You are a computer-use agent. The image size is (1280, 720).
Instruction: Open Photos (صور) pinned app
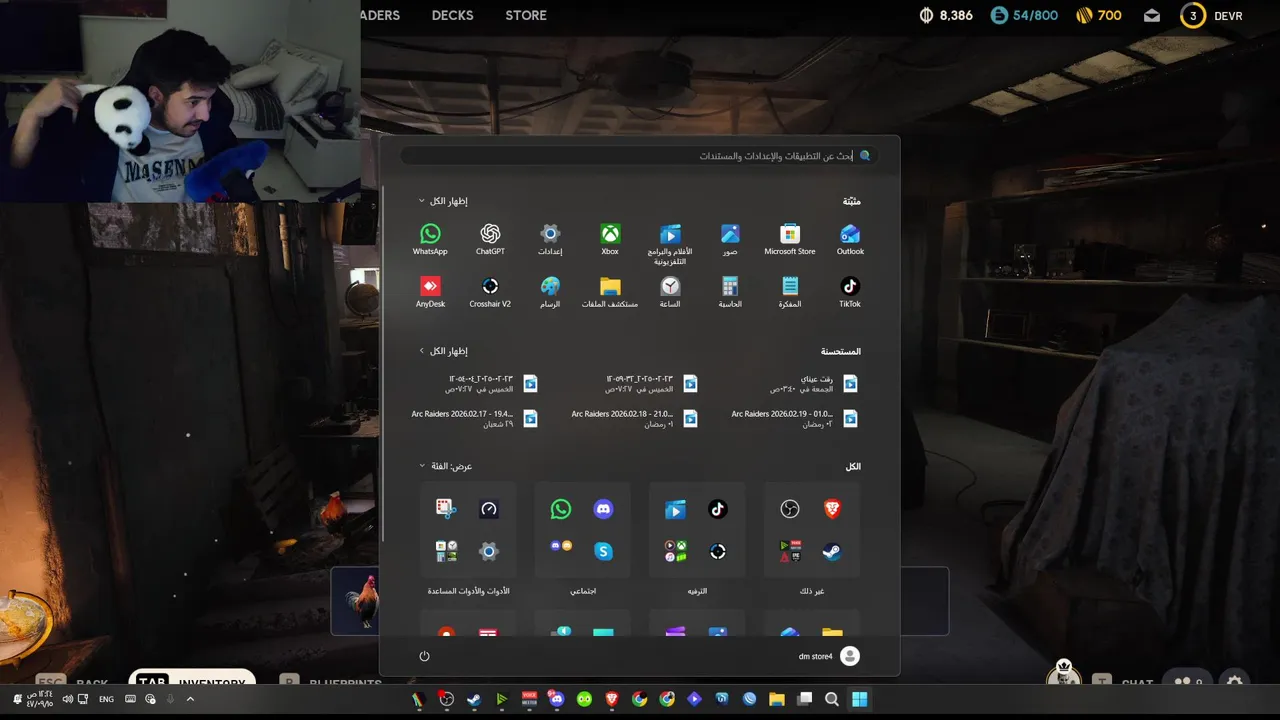(x=730, y=239)
